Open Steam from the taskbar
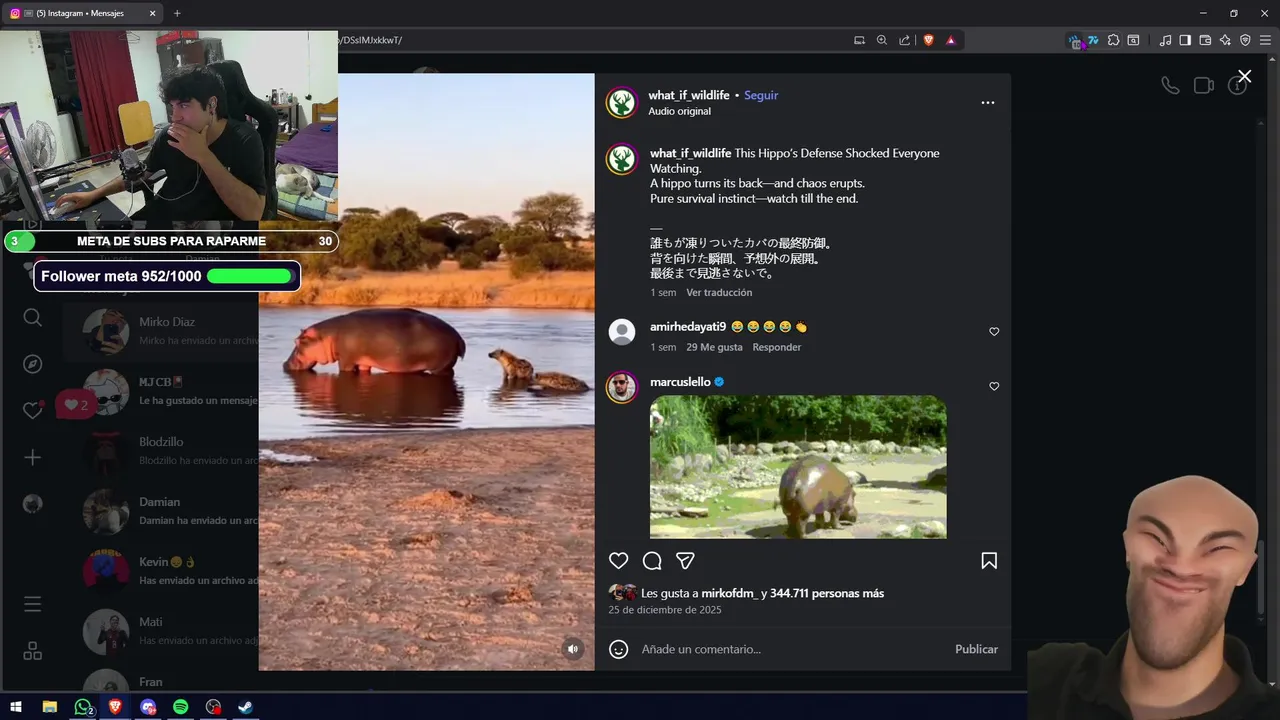This screenshot has height=720, width=1280. [245, 706]
